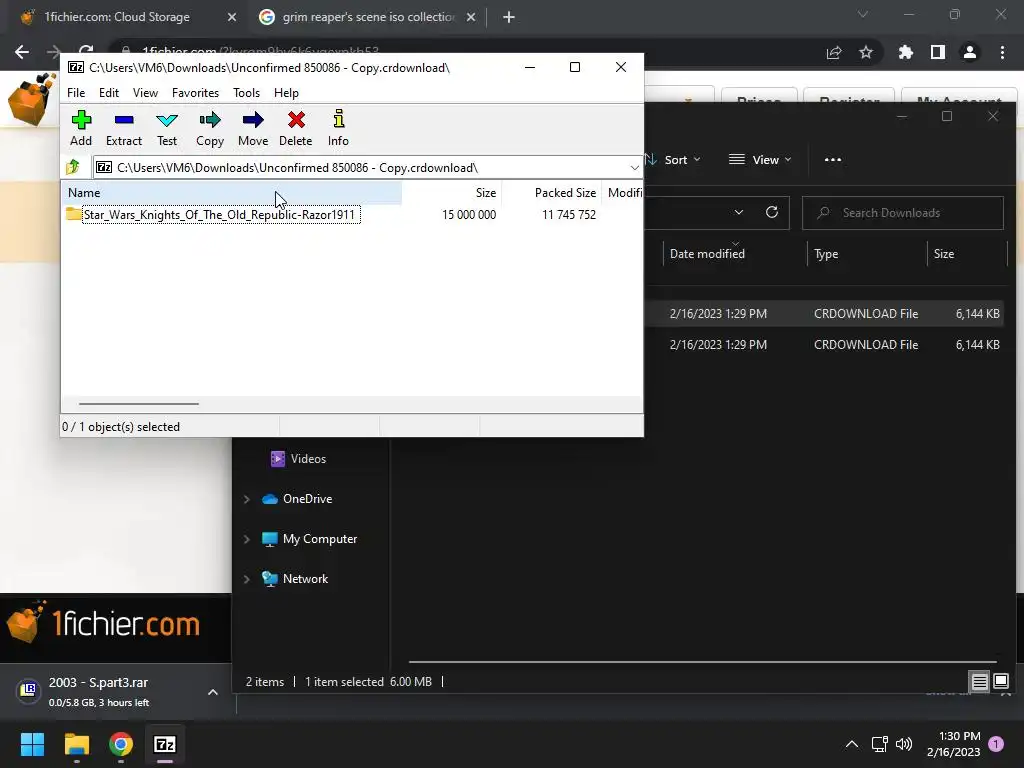
Task: Bookmark this page with star icon
Action: 866,52
